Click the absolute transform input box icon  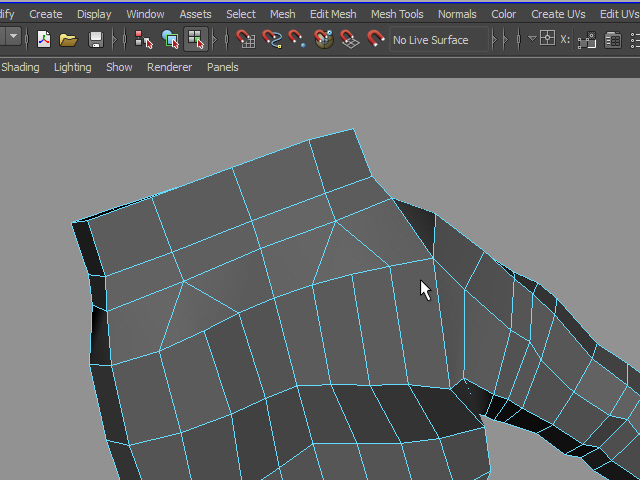tap(547, 38)
